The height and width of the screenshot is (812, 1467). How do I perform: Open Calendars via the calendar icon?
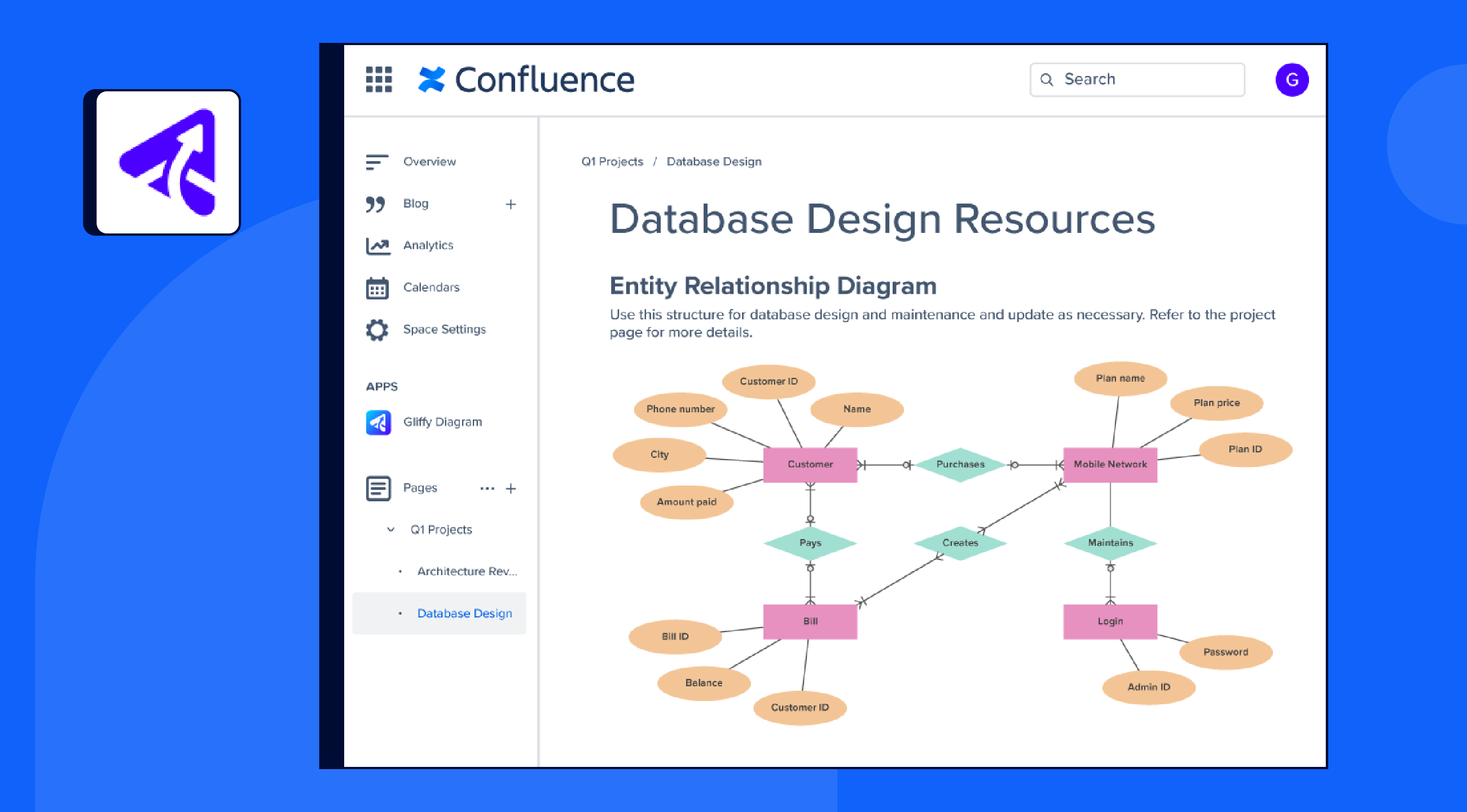point(377,288)
